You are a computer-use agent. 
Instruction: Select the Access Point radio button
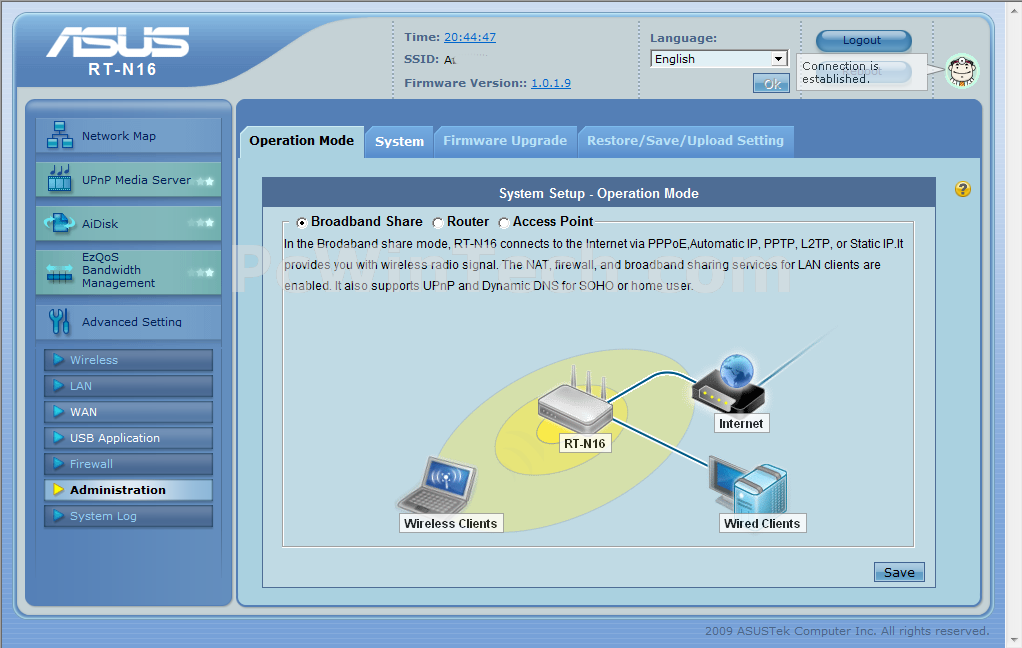[504, 223]
